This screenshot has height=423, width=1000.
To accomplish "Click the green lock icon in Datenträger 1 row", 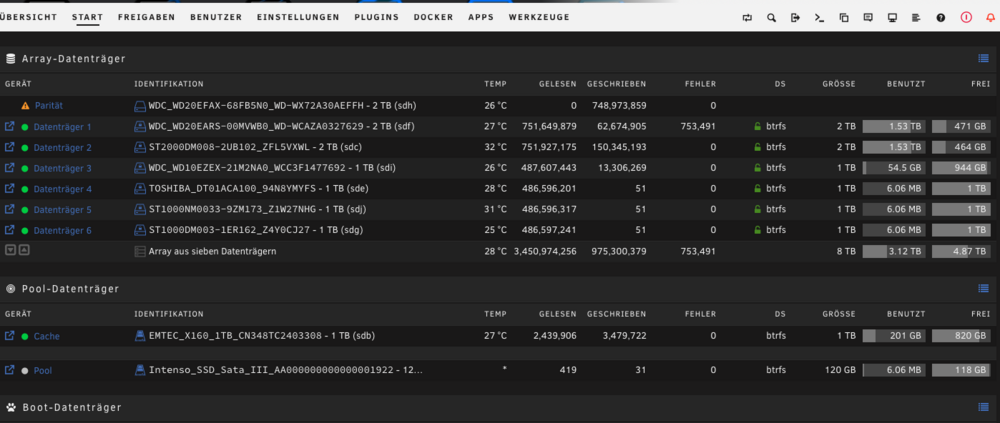I will click(x=758, y=126).
